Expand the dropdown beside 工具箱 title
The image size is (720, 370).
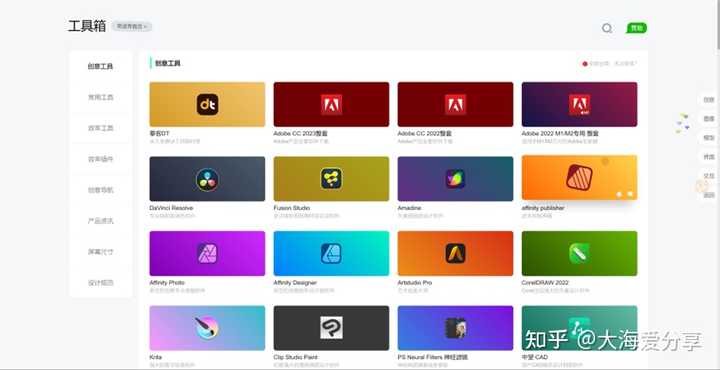coord(132,27)
